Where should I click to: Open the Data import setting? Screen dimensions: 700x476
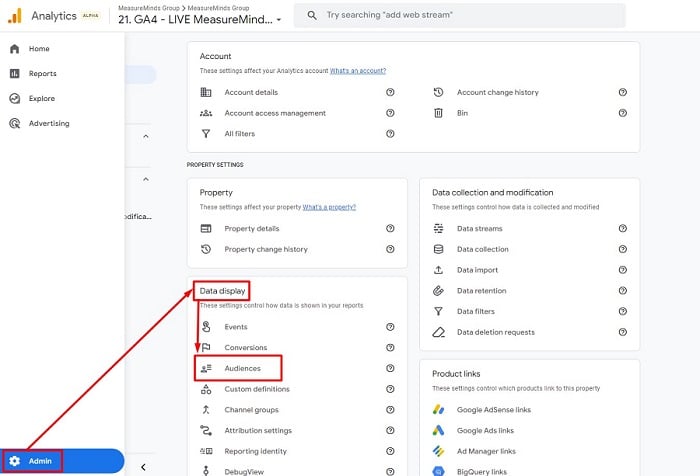point(477,270)
